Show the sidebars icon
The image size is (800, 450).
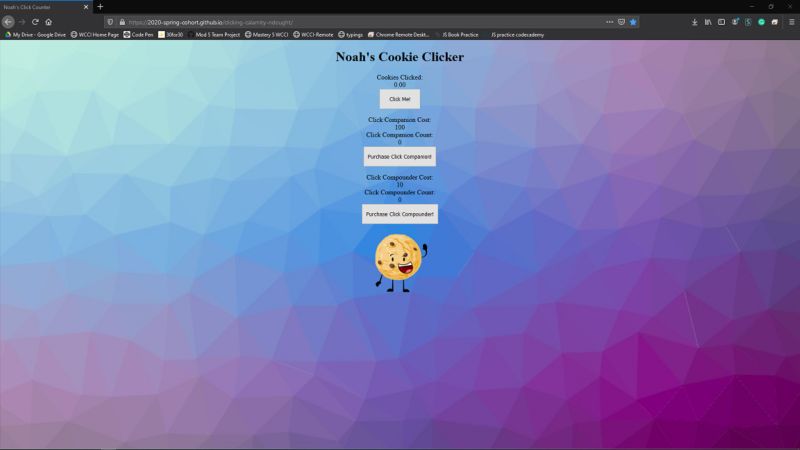[721, 22]
